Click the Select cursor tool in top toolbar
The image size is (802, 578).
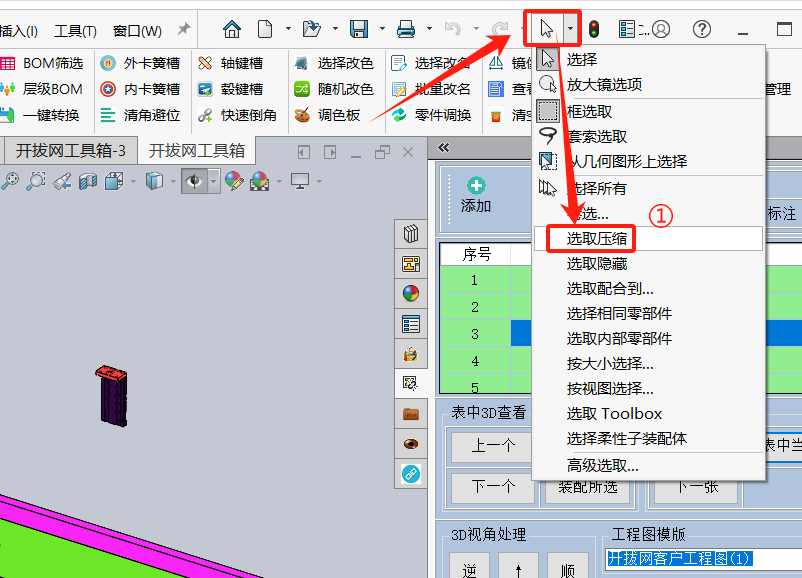546,29
